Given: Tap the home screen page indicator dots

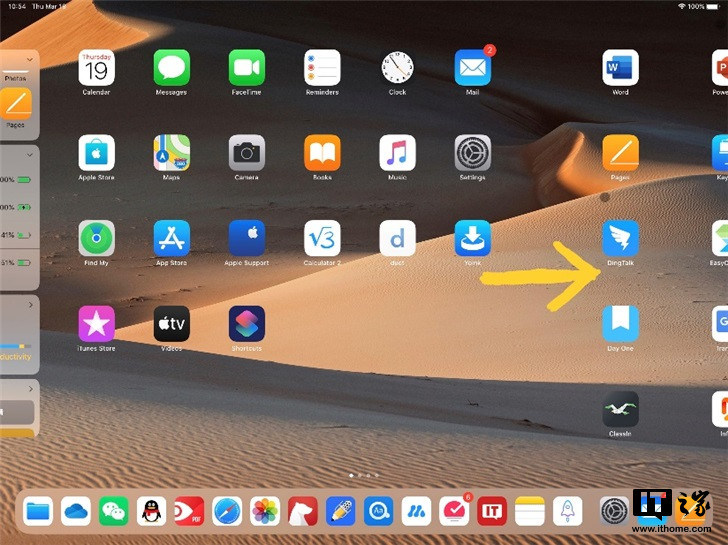Looking at the screenshot, I should pos(364,475).
